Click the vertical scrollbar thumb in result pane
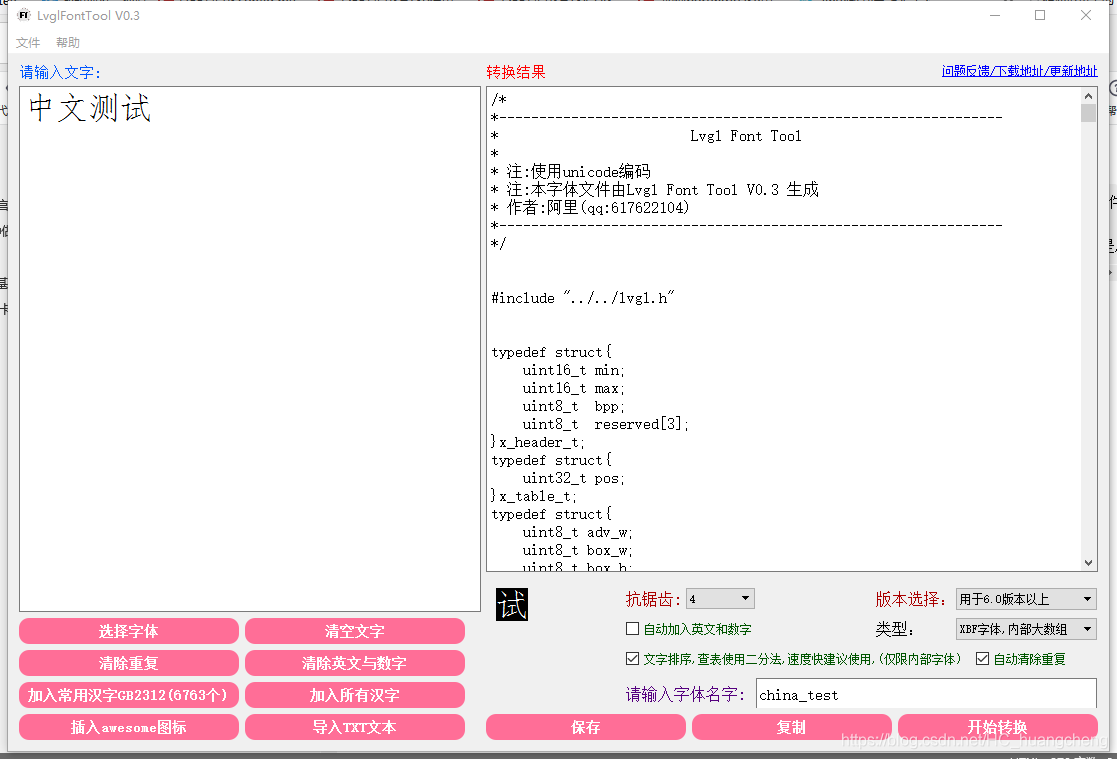Screen dimensions: 1117x759 click(x=1088, y=113)
